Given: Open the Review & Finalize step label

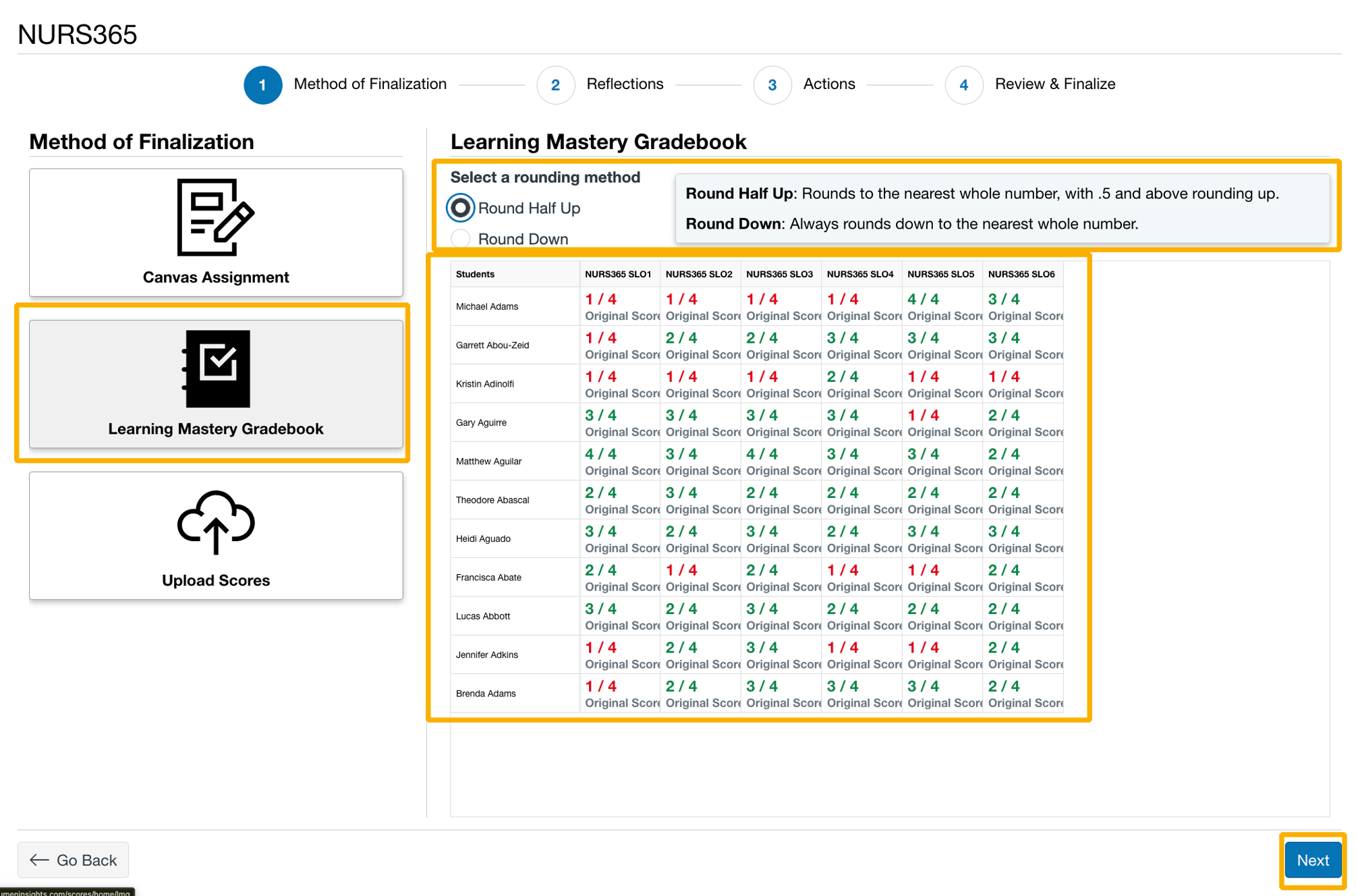Looking at the screenshot, I should click(1054, 84).
